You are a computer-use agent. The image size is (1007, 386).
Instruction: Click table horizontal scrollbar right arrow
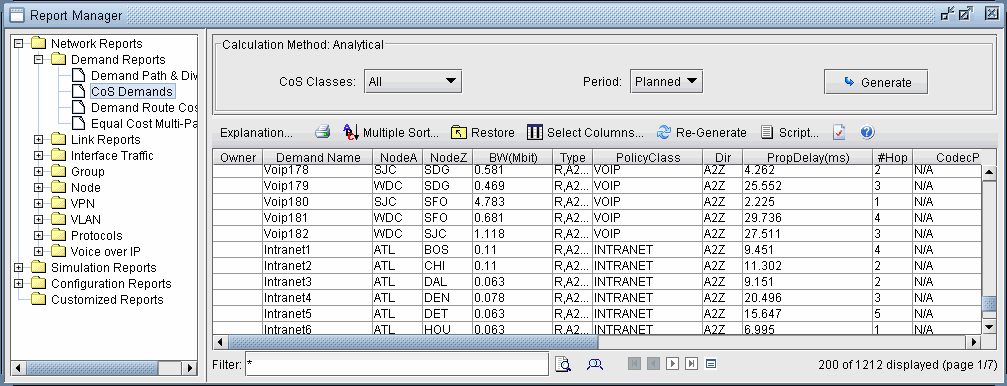click(974, 342)
